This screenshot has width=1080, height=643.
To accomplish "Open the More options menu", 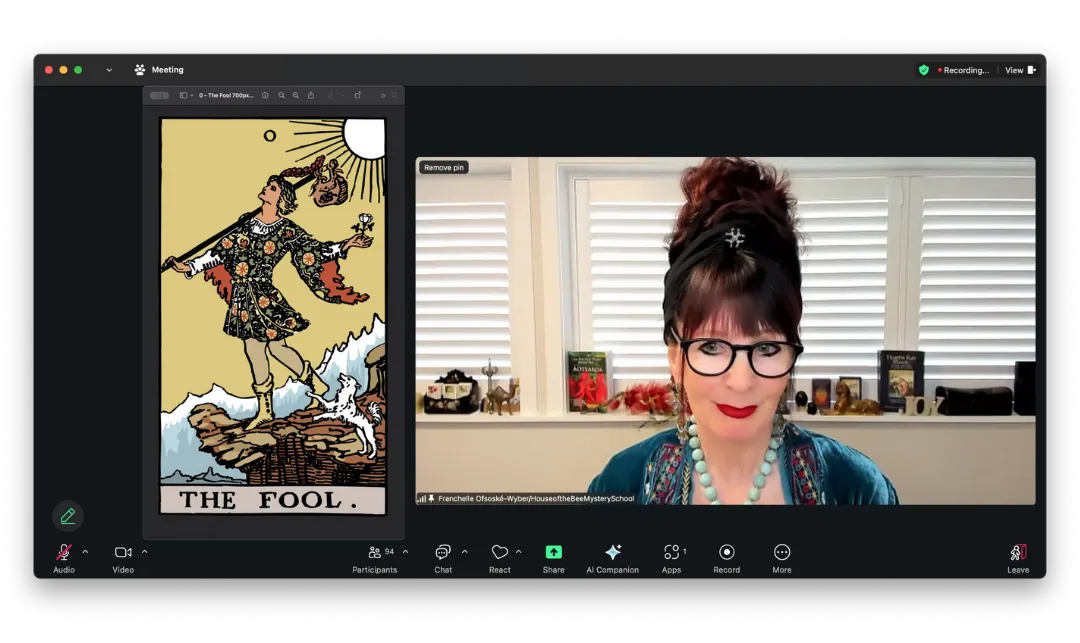I will tap(782, 553).
